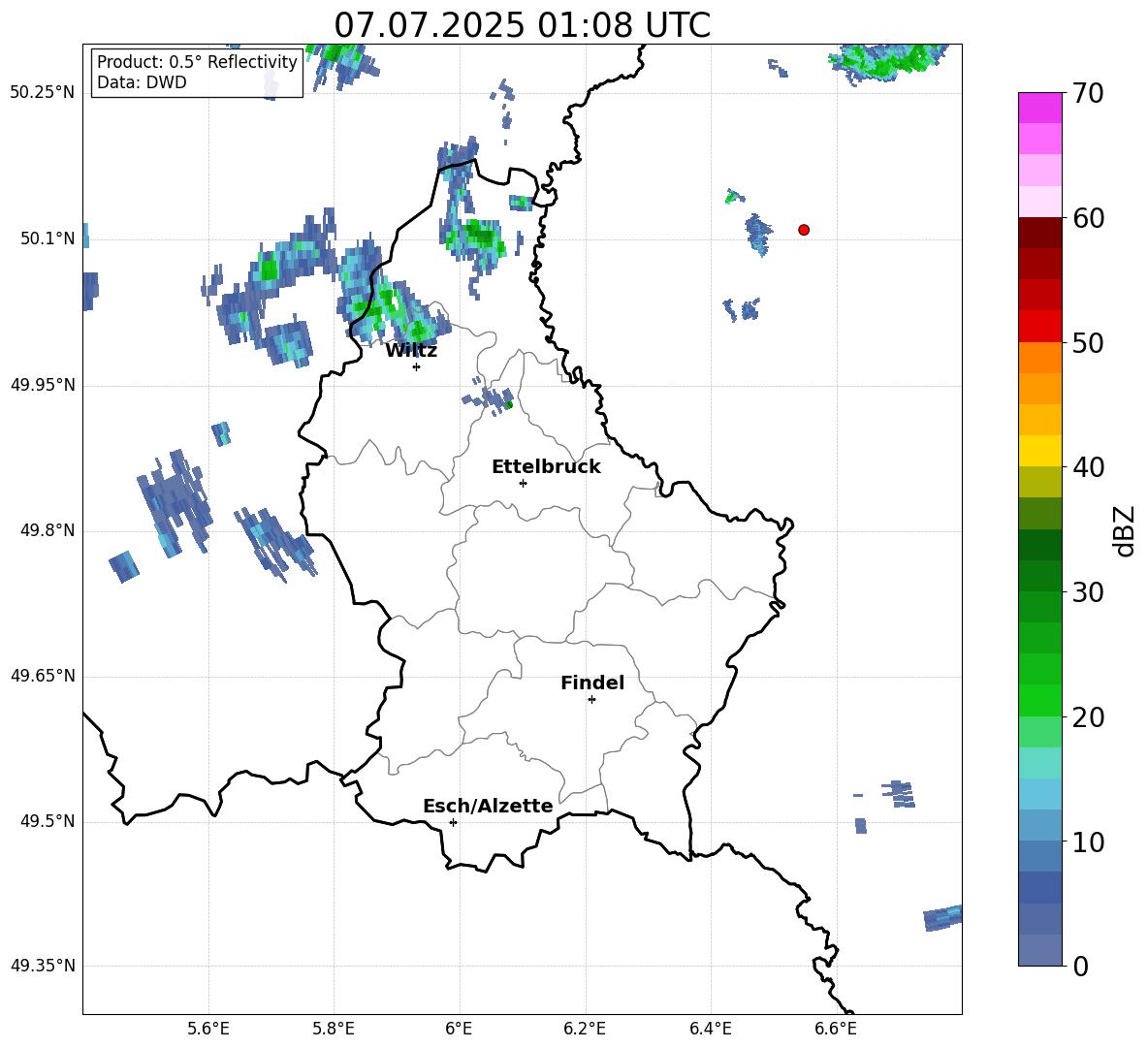
Task: Click the 49.5°N latitude label
Action: pos(48,821)
